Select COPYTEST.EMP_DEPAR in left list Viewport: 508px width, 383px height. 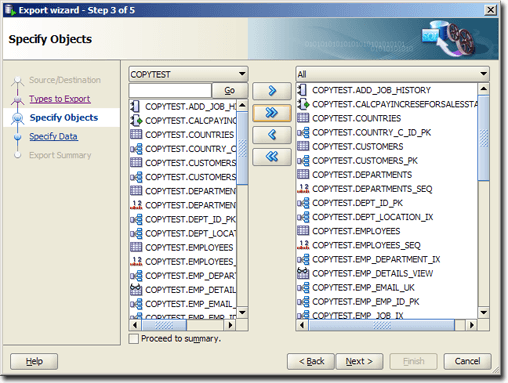(191, 276)
